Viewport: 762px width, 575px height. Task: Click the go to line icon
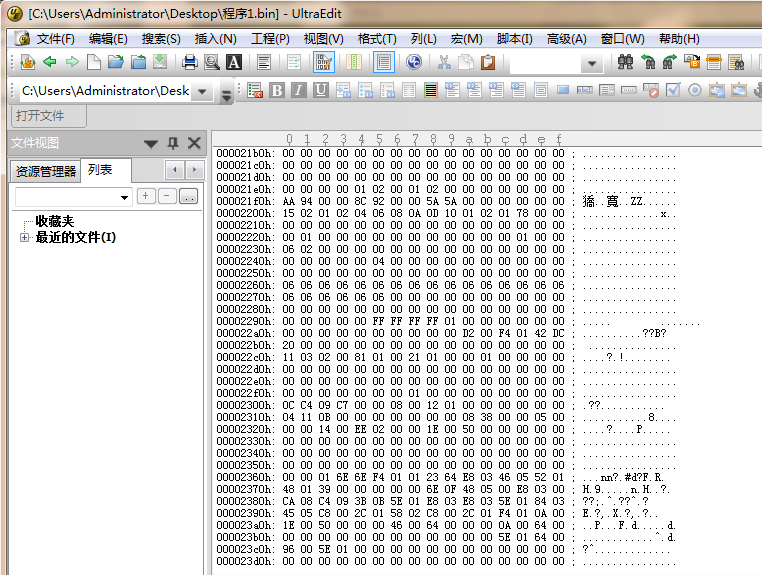point(714,62)
